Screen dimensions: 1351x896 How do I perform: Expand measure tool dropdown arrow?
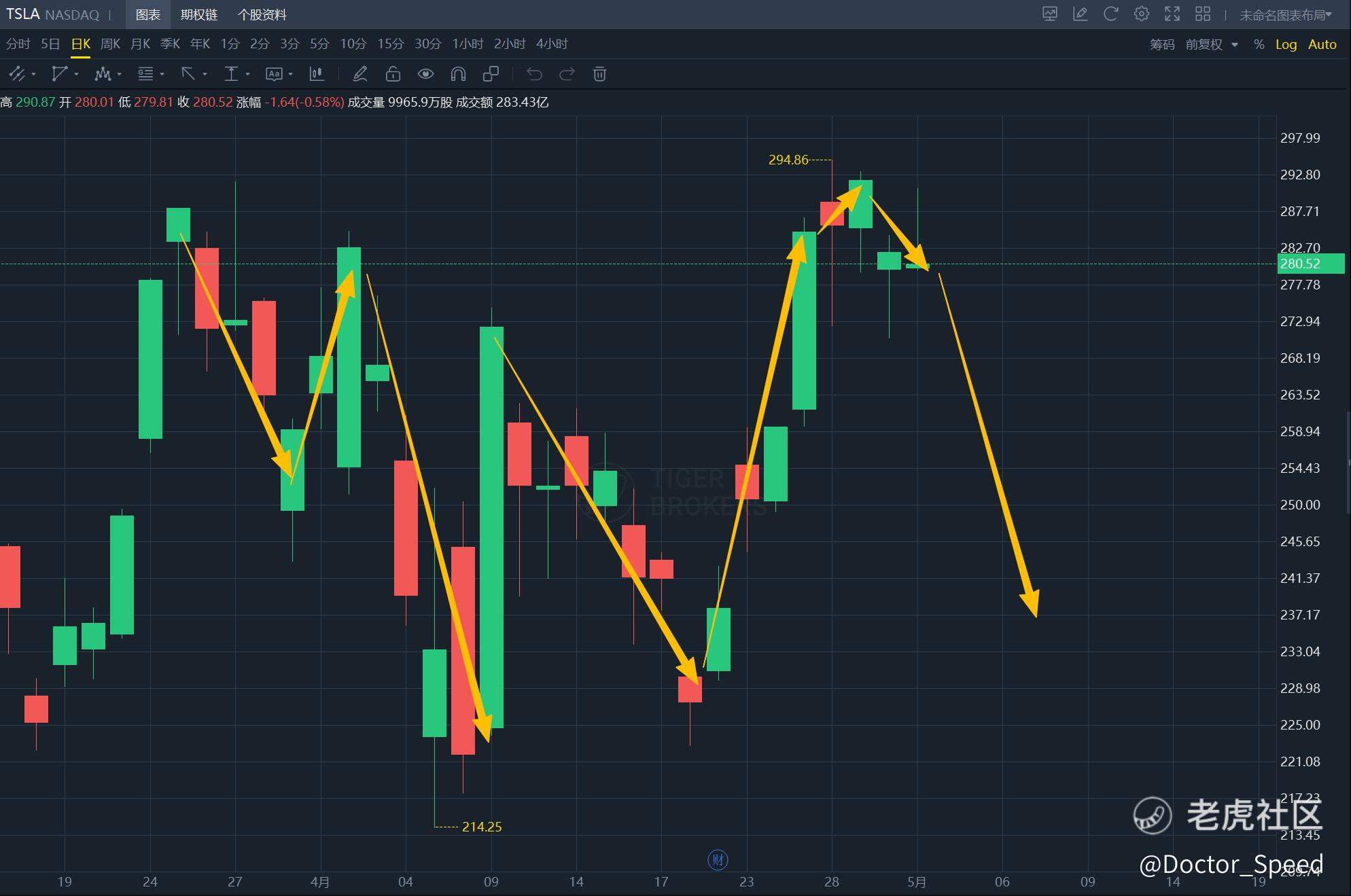coord(247,74)
